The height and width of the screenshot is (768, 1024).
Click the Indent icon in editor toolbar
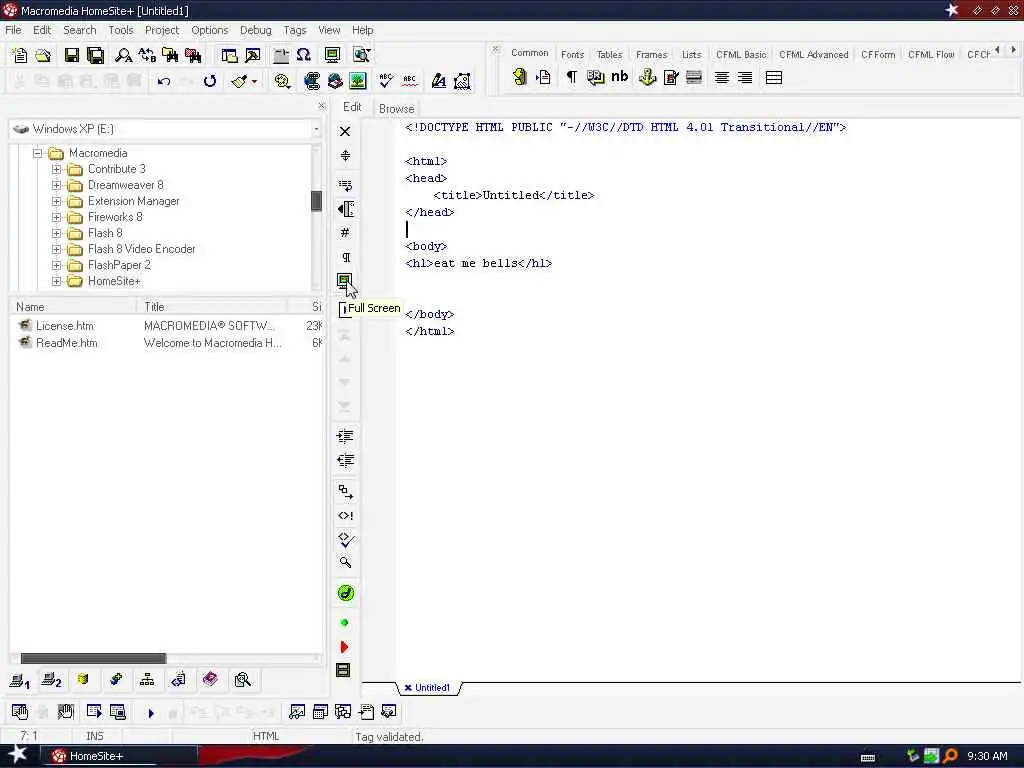coord(345,436)
